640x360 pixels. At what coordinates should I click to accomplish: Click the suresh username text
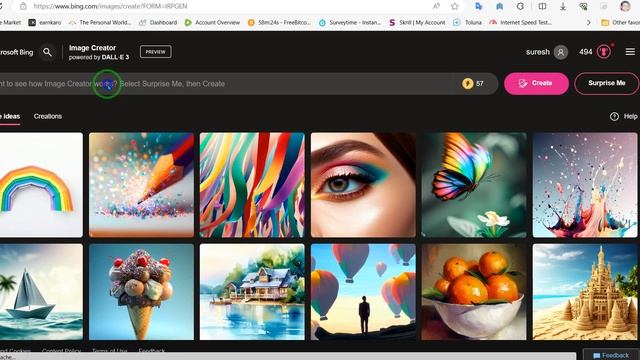coord(538,52)
